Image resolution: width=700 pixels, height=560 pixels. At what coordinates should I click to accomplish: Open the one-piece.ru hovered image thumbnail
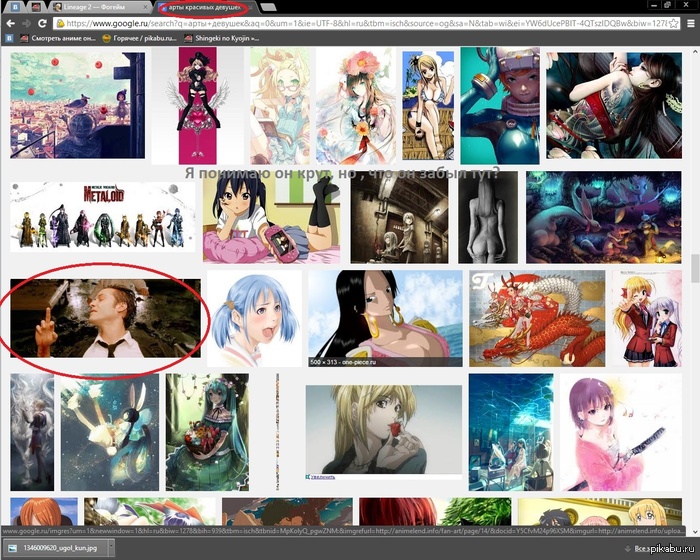(x=385, y=317)
